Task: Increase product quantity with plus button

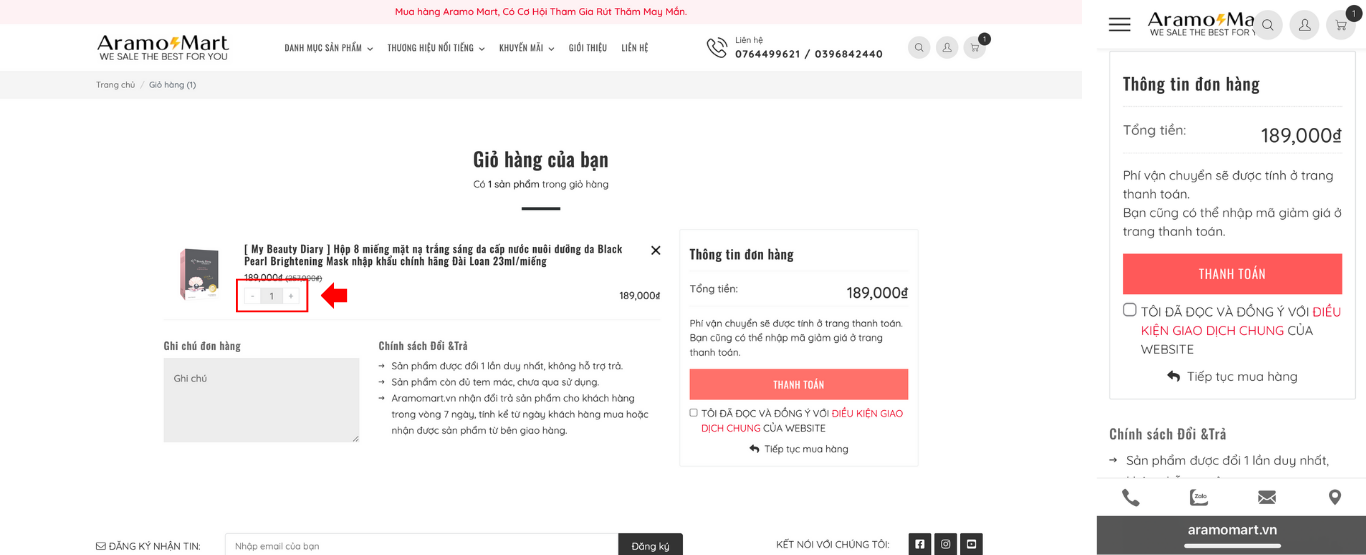Action: [x=291, y=296]
